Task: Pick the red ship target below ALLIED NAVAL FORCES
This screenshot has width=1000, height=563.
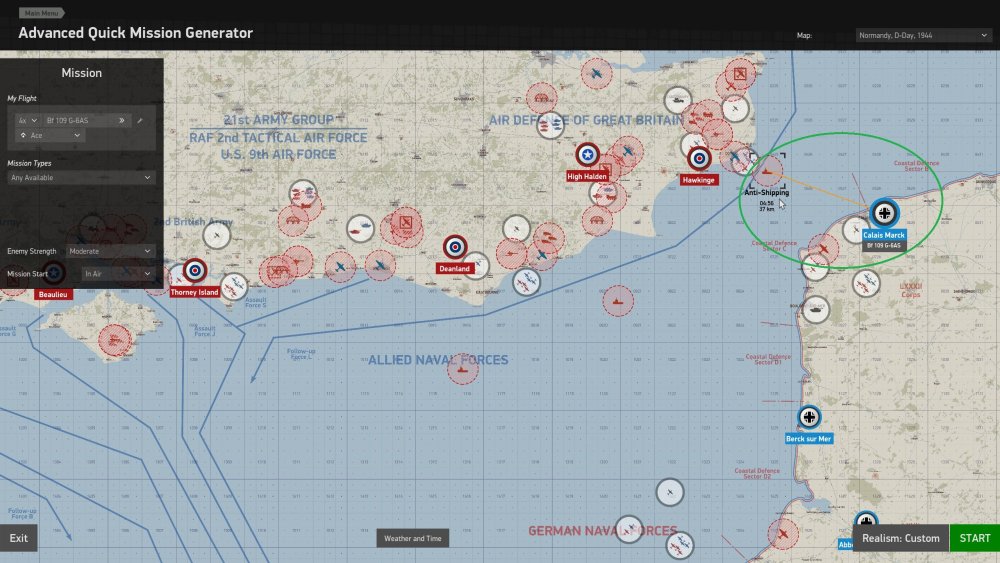Action: click(x=462, y=369)
